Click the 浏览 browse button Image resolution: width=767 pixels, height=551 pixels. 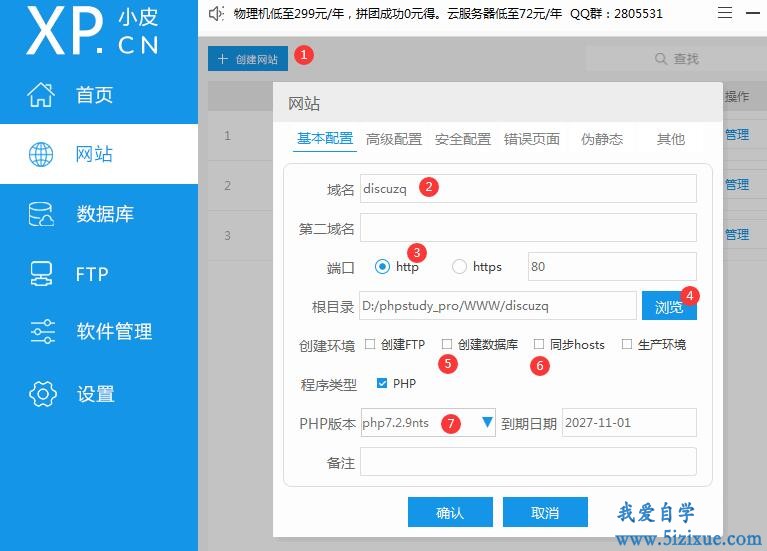[x=669, y=306]
